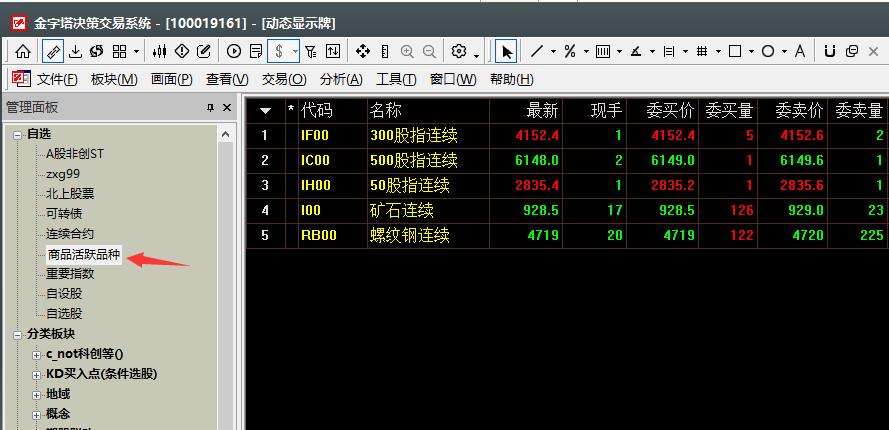The height and width of the screenshot is (430, 889).
Task: Click the 名称 column header
Action: click(x=428, y=111)
